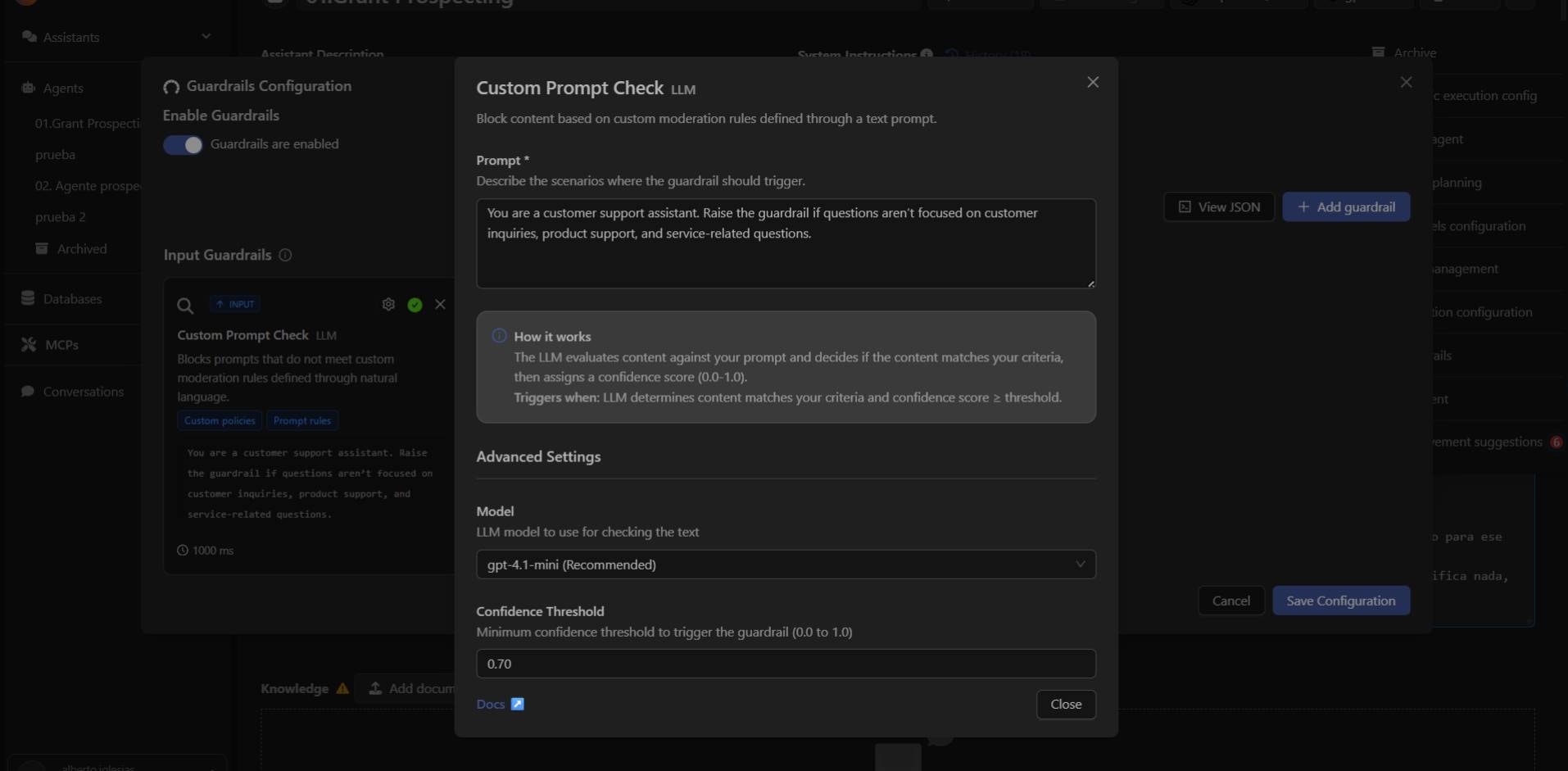Select the INPUT filter badge

pyautogui.click(x=235, y=303)
